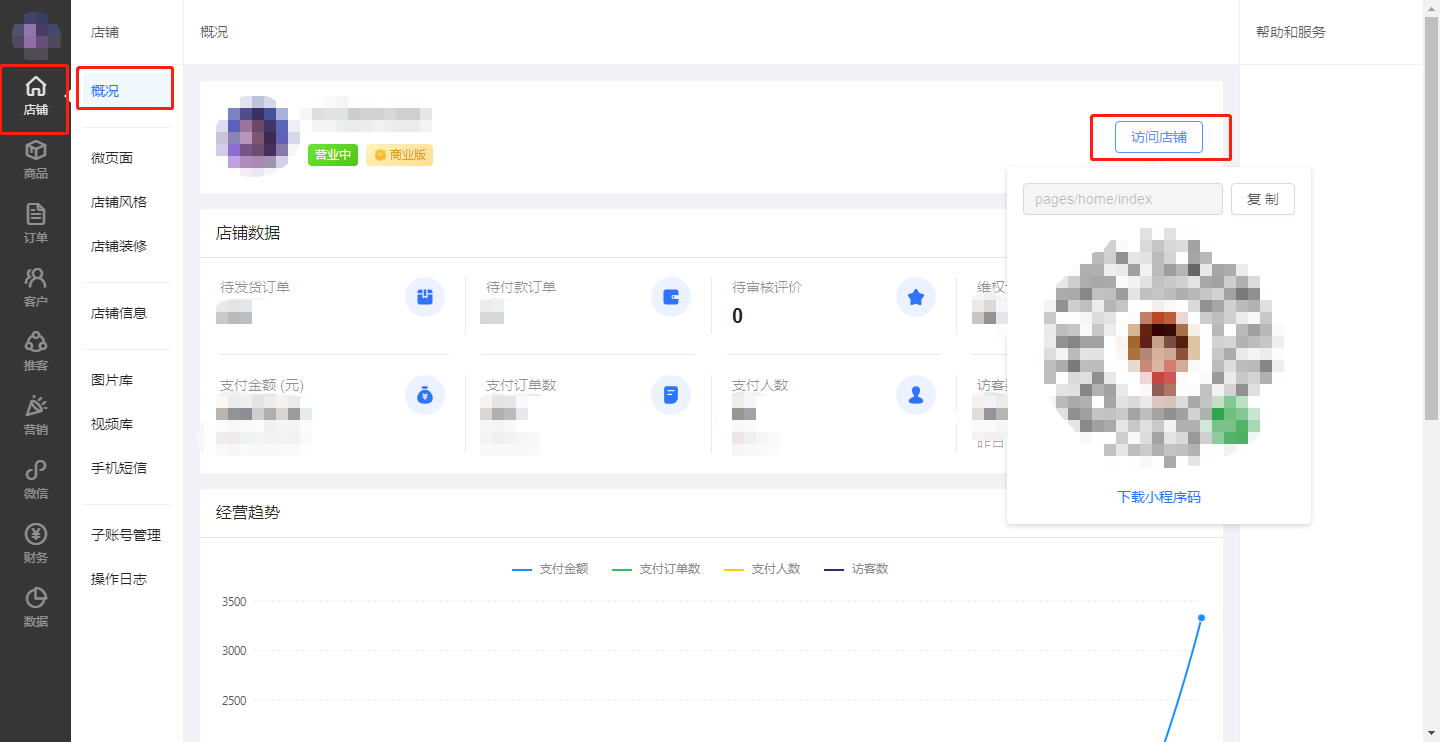Click the 待发货订单 package icon

(424, 297)
